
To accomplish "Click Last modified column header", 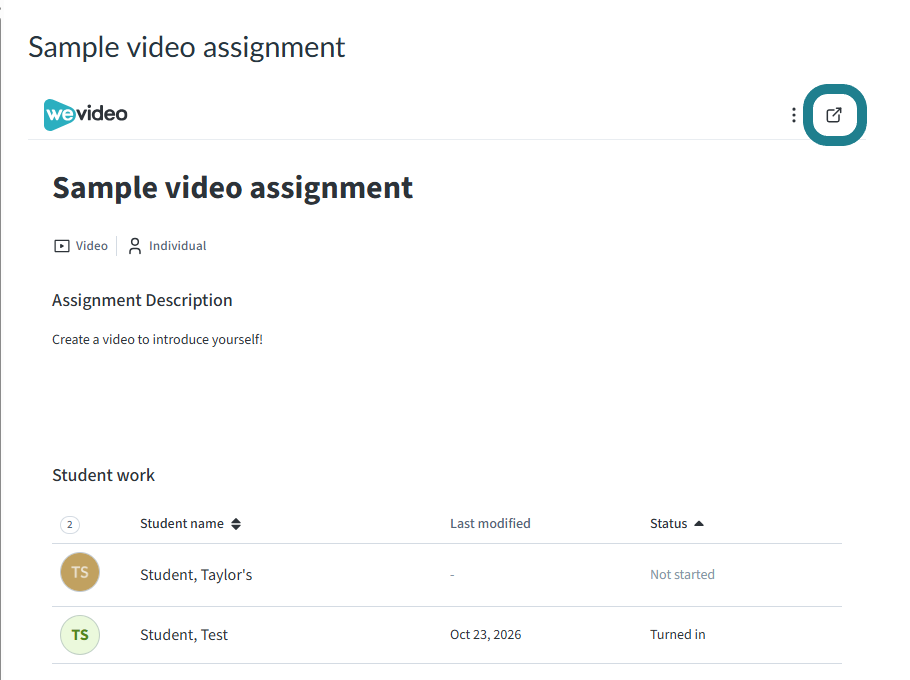I will 490,523.
